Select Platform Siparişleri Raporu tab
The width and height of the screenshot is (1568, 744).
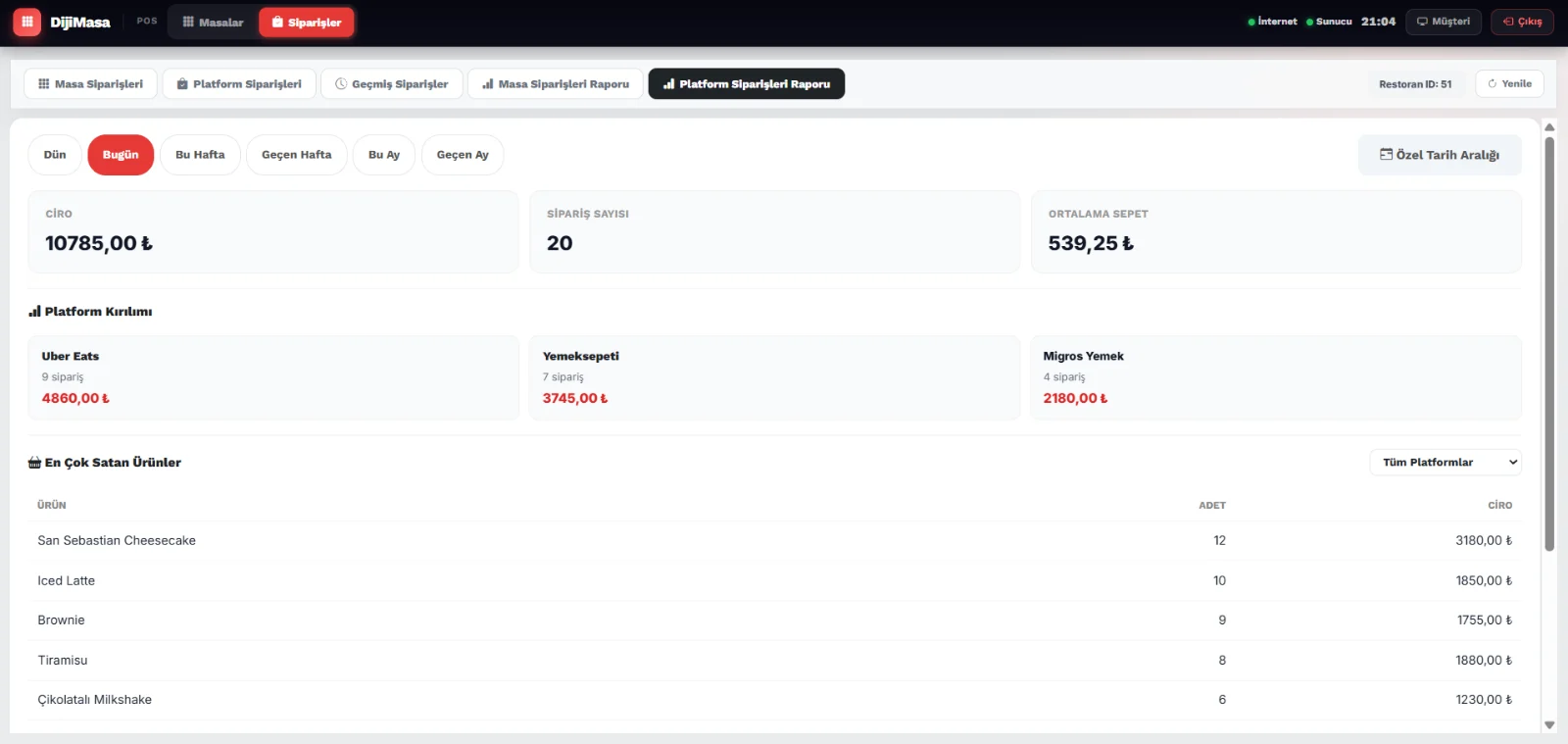click(x=747, y=84)
